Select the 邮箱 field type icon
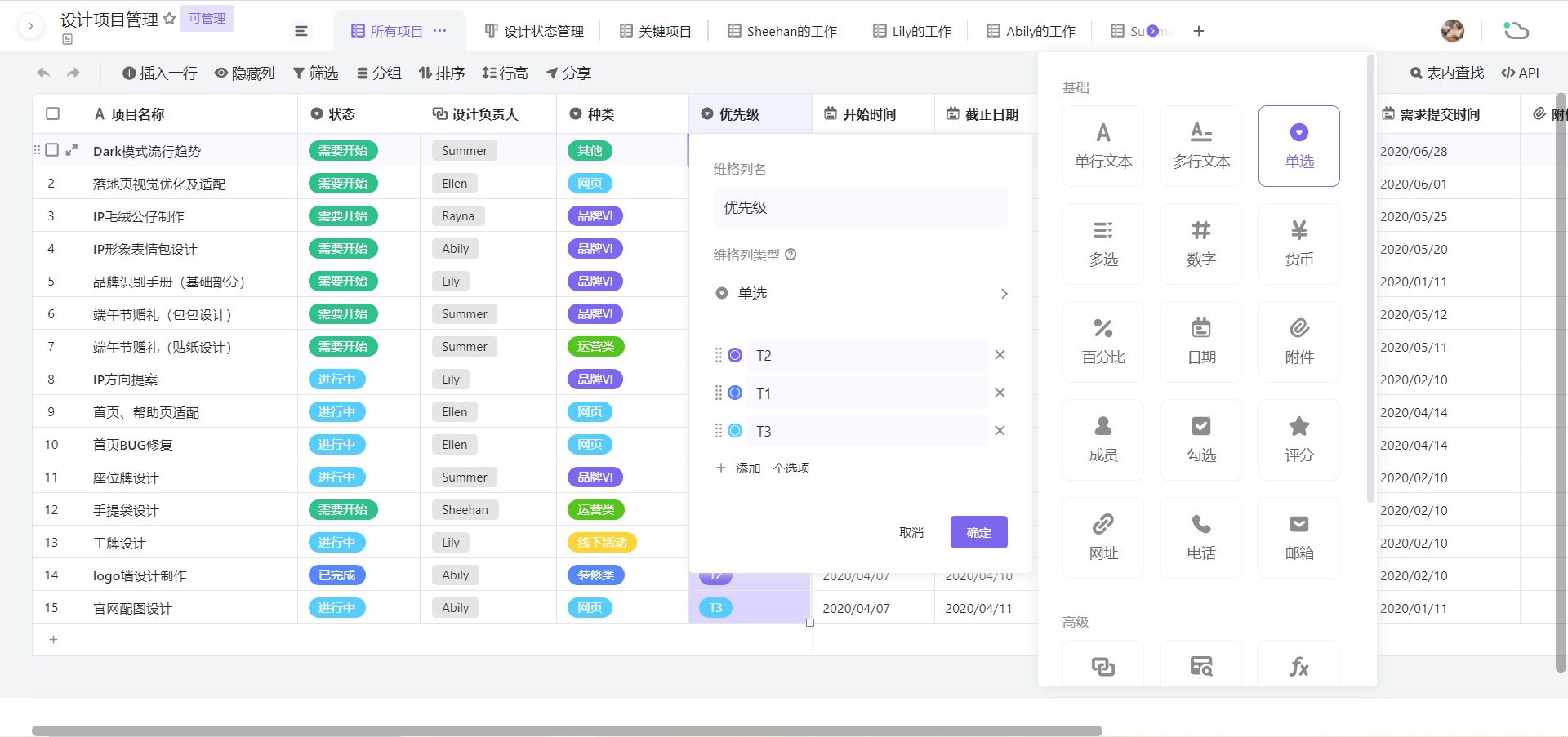Screen dimensions: 1568x737 point(1298,537)
